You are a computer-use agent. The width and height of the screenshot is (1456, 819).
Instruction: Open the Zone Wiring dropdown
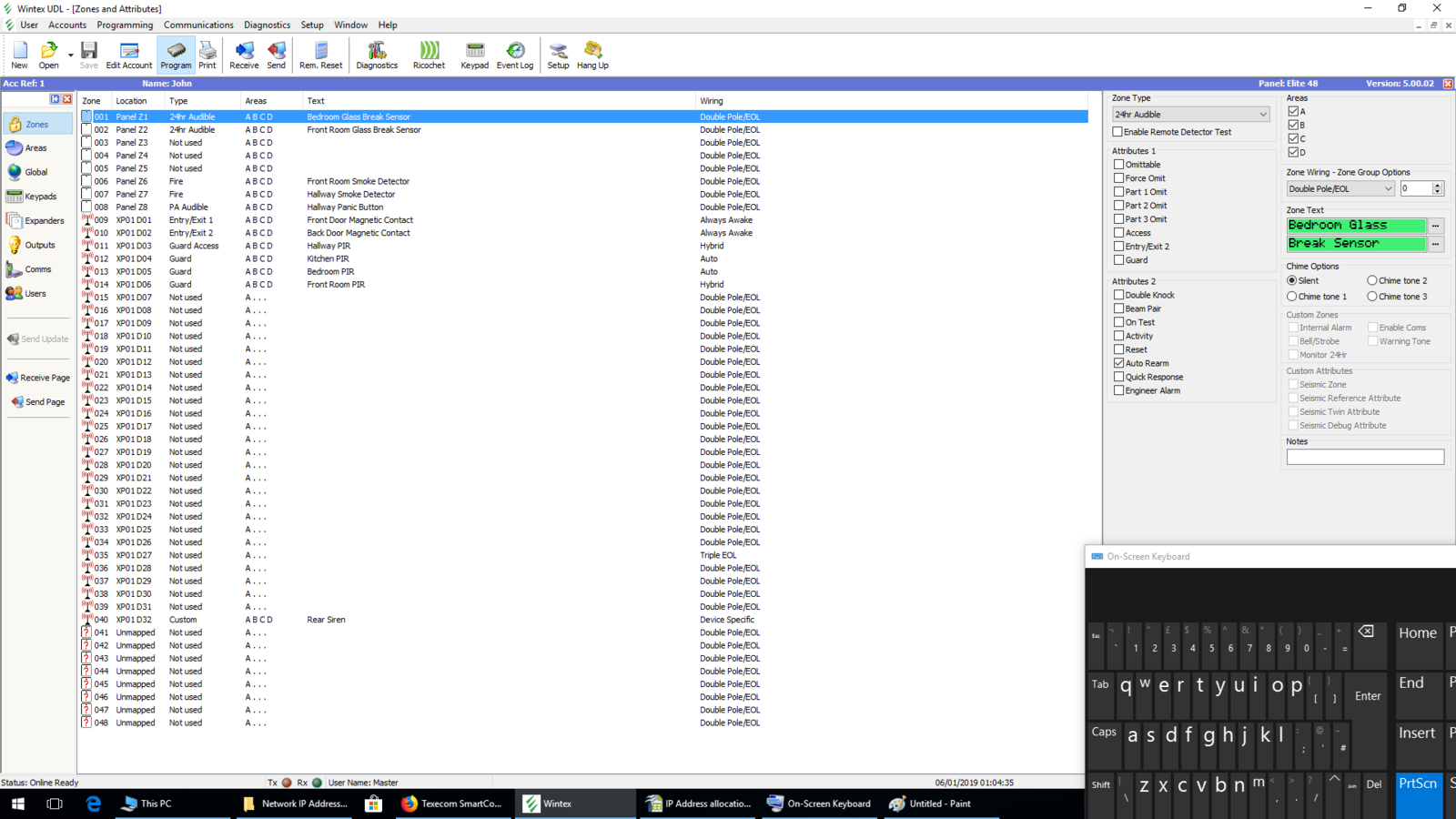(1388, 189)
